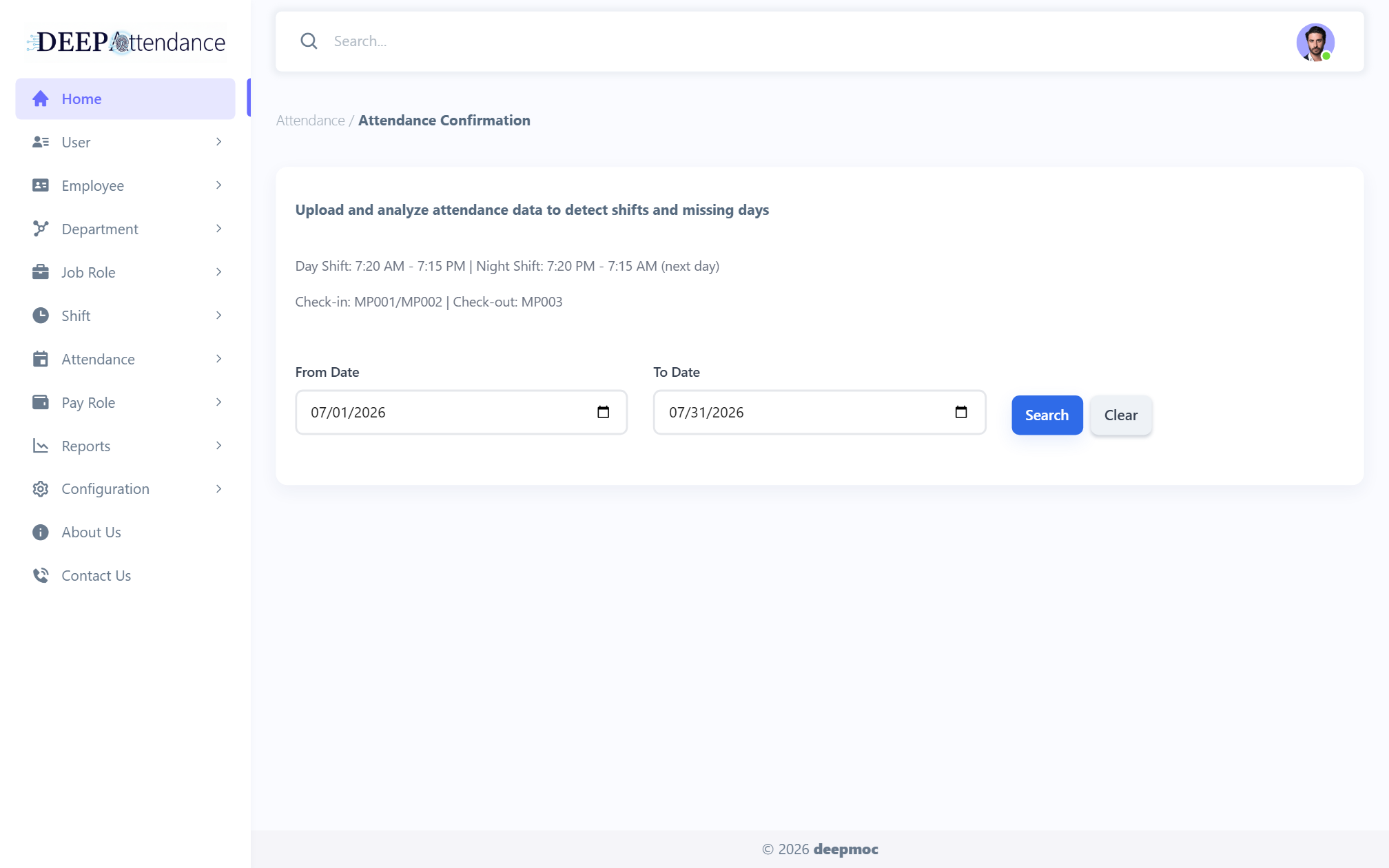Click the magnifier icon in search bar

tap(309, 41)
